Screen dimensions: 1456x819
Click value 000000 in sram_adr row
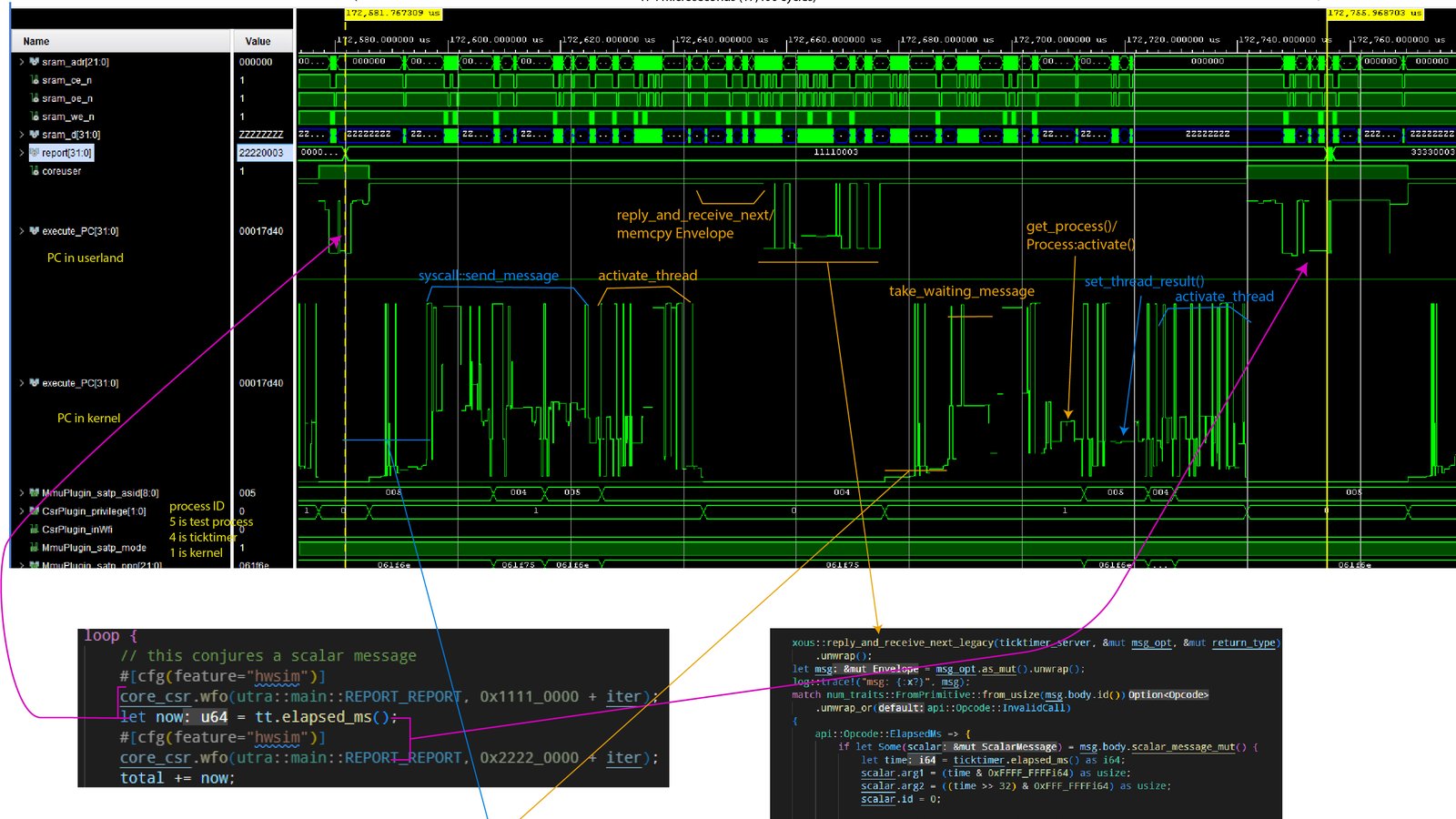pos(256,62)
